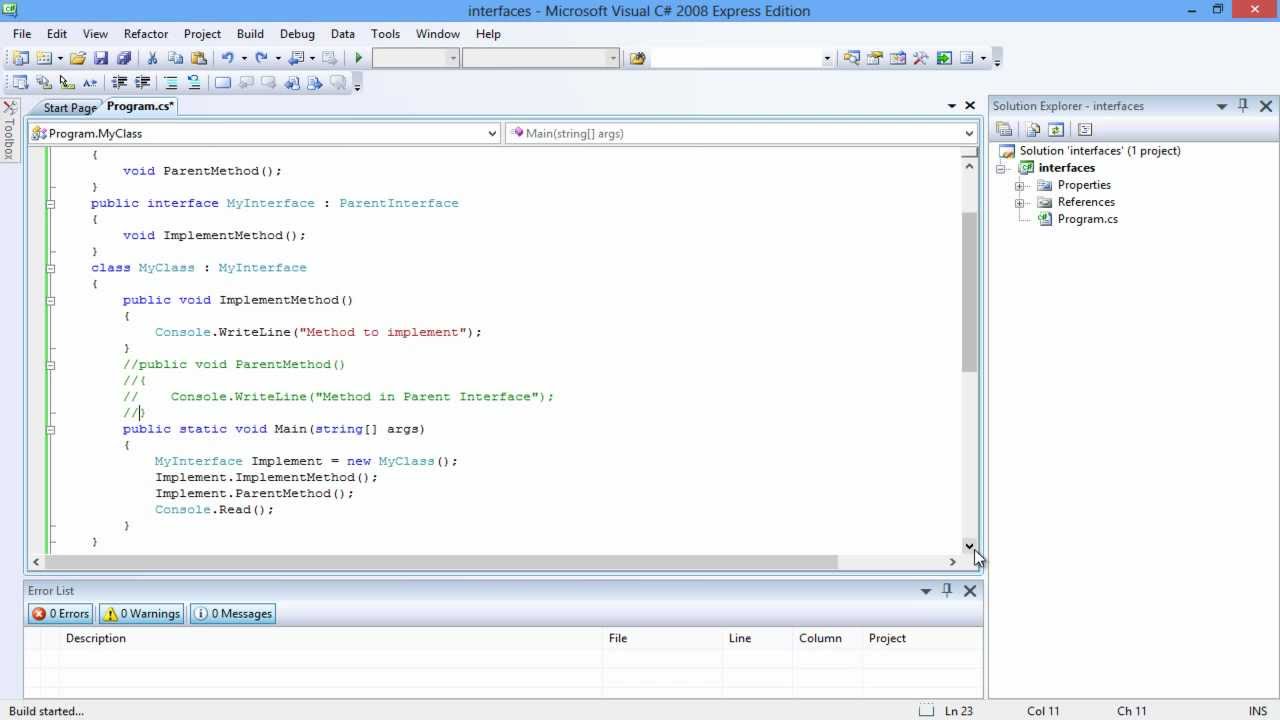
Task: Open the File menu
Action: pyautogui.click(x=22, y=33)
